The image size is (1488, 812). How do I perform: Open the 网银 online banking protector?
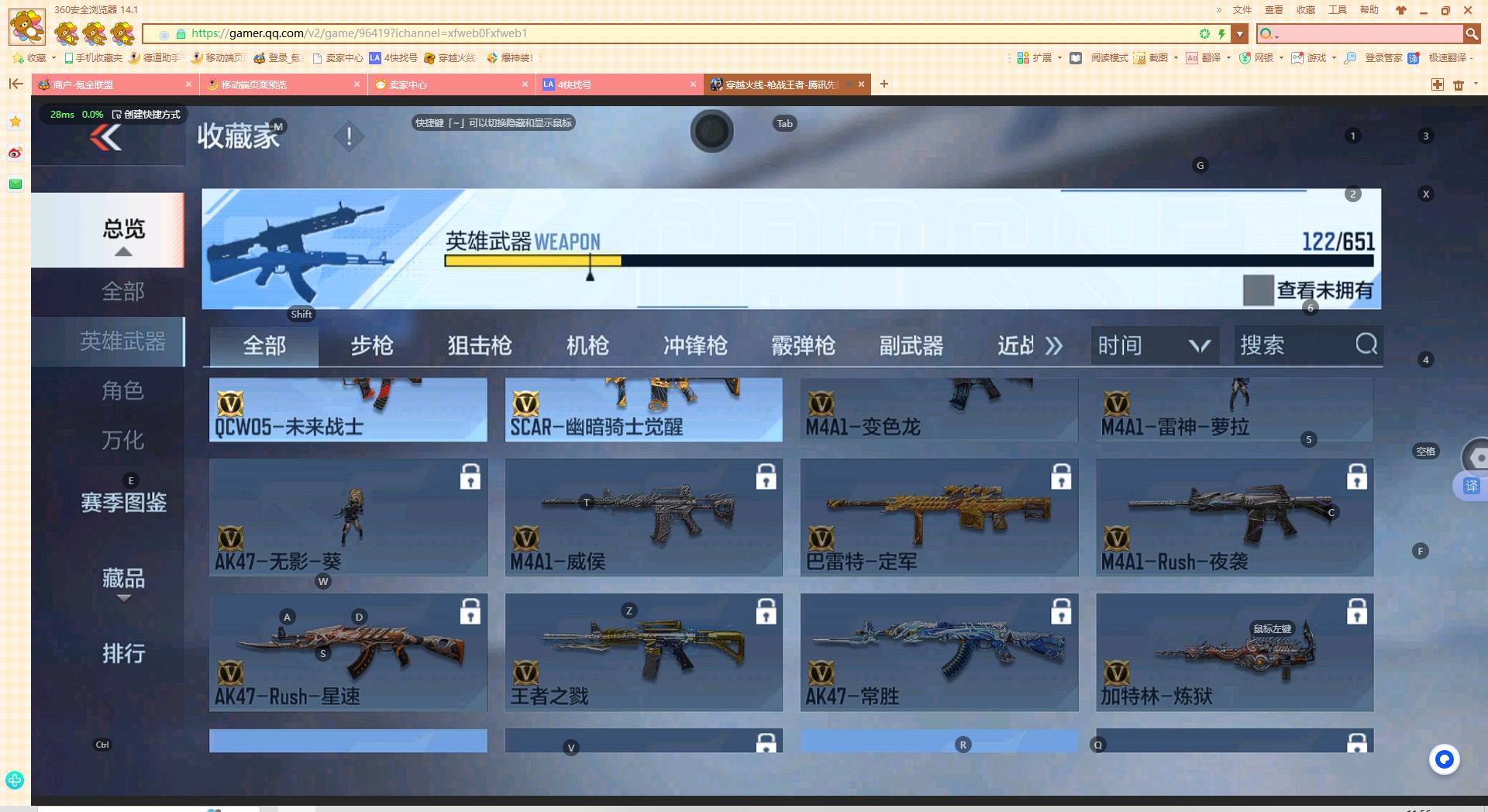coord(1262,57)
